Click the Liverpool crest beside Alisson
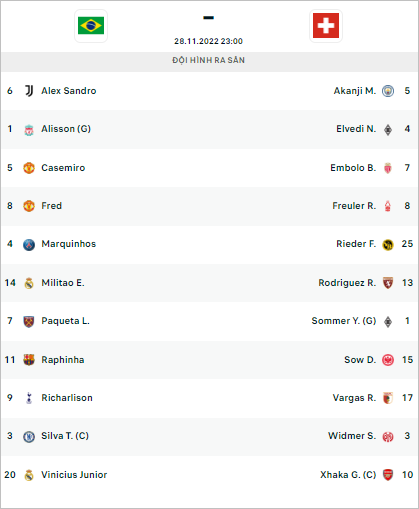Viewport: 419px width, 509px height. click(x=29, y=129)
